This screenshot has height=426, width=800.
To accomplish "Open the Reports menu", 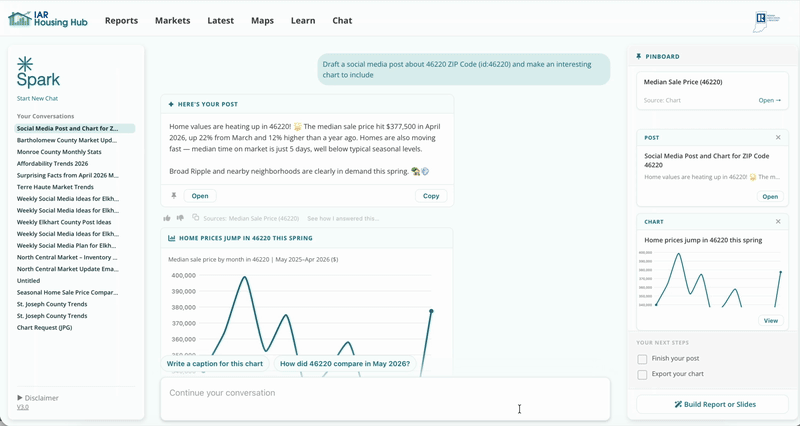I will (x=121, y=21).
